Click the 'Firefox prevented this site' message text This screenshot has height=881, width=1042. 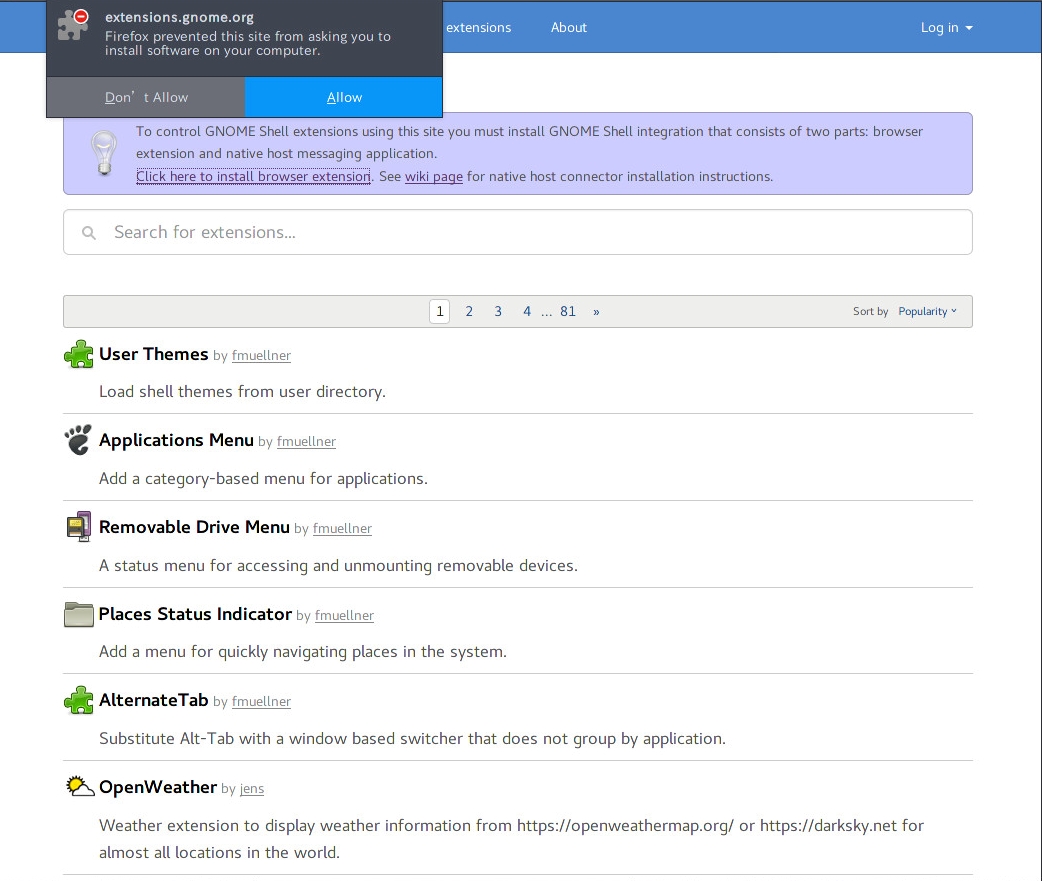248,43
